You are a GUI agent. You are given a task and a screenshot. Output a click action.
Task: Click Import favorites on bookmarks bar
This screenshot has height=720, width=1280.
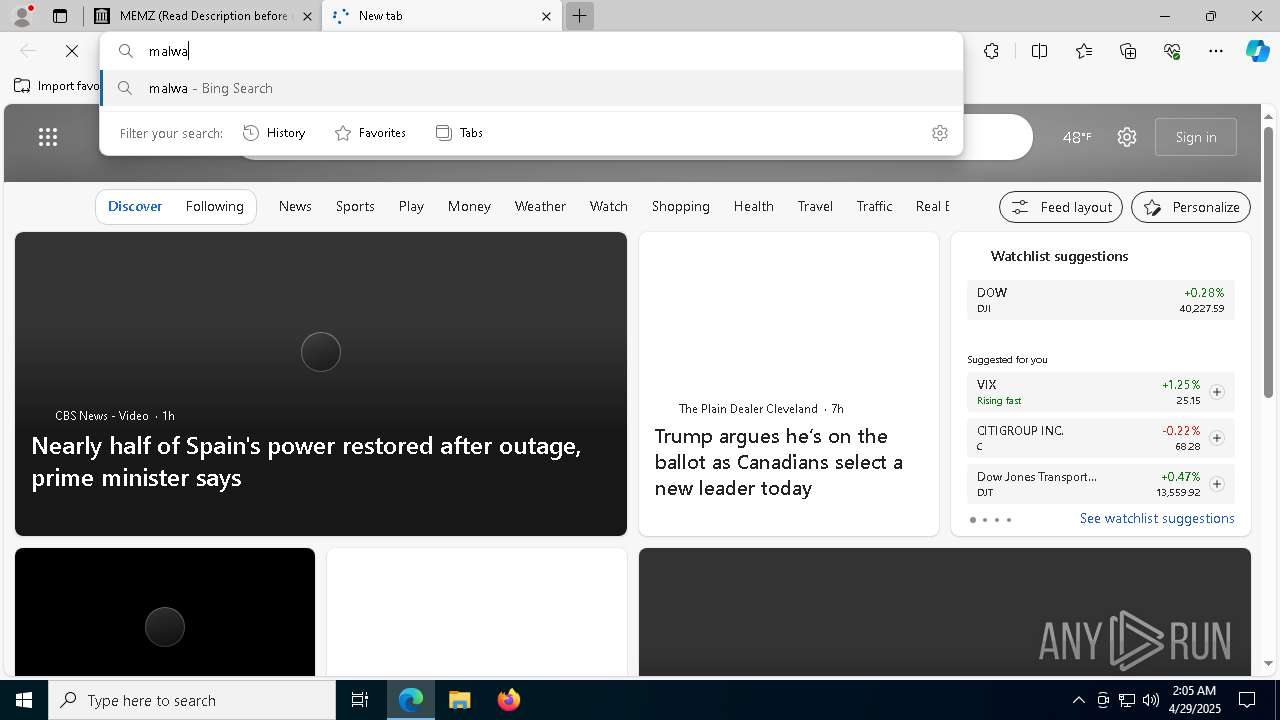(56, 86)
